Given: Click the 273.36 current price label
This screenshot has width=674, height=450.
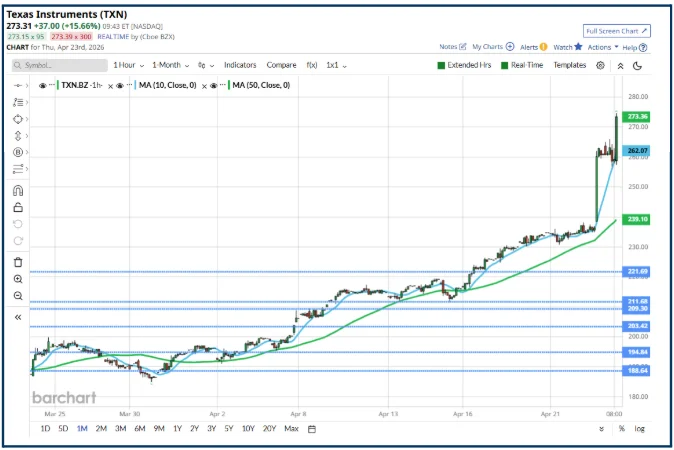Looking at the screenshot, I should [637, 116].
